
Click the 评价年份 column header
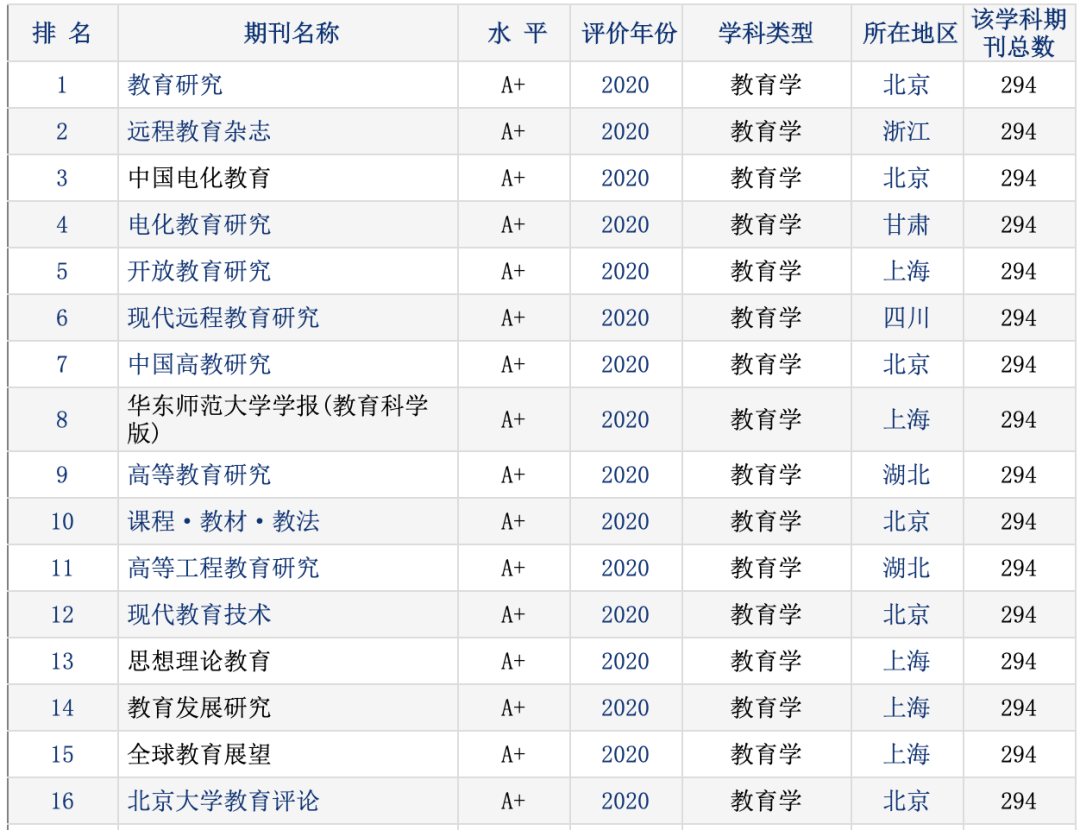630,33
